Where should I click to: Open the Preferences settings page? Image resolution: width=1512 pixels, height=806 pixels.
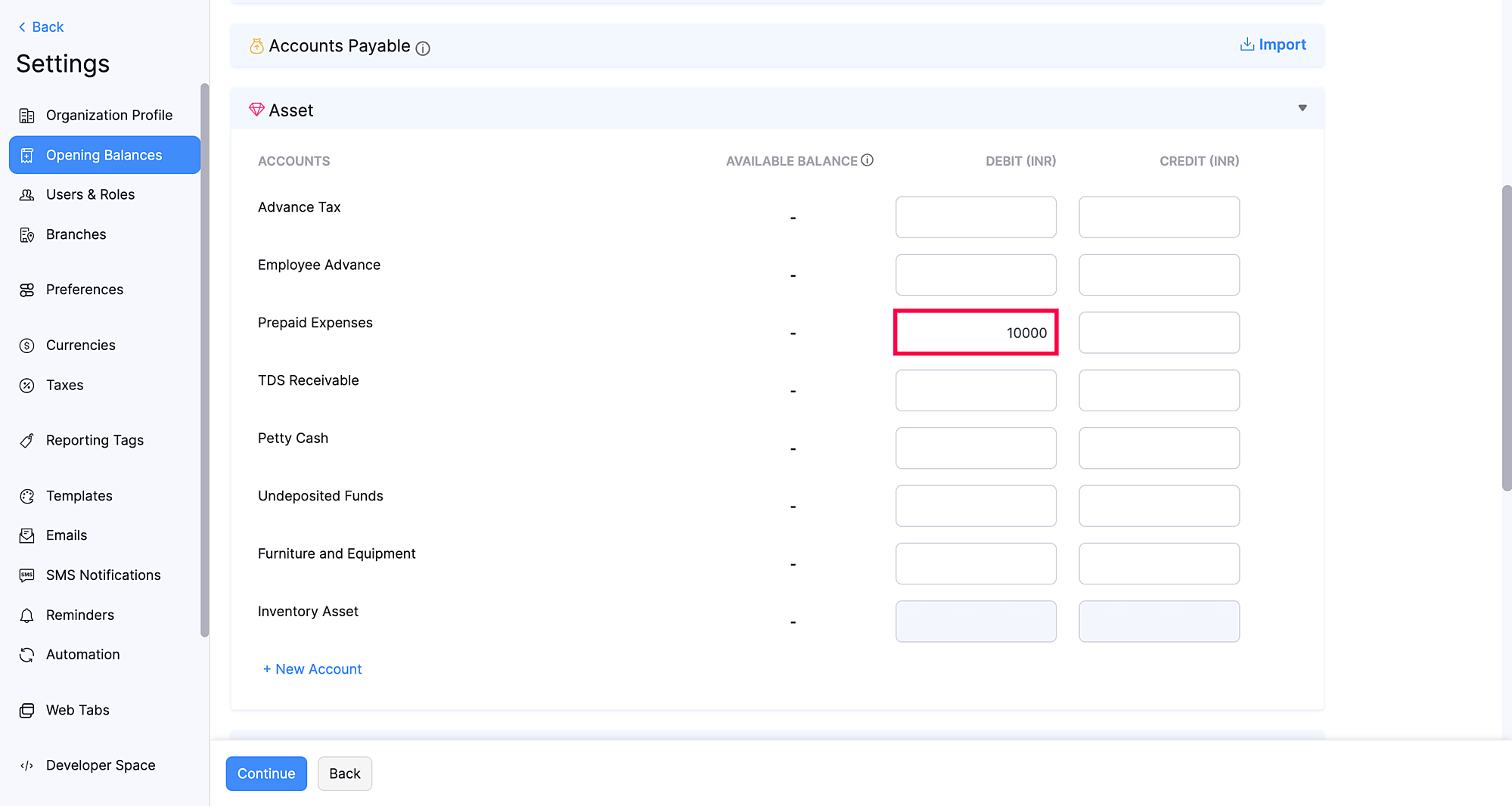click(x=84, y=290)
